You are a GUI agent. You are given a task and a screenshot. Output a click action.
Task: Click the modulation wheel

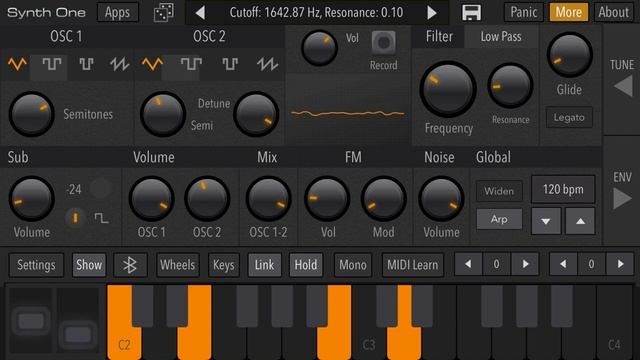[78, 321]
